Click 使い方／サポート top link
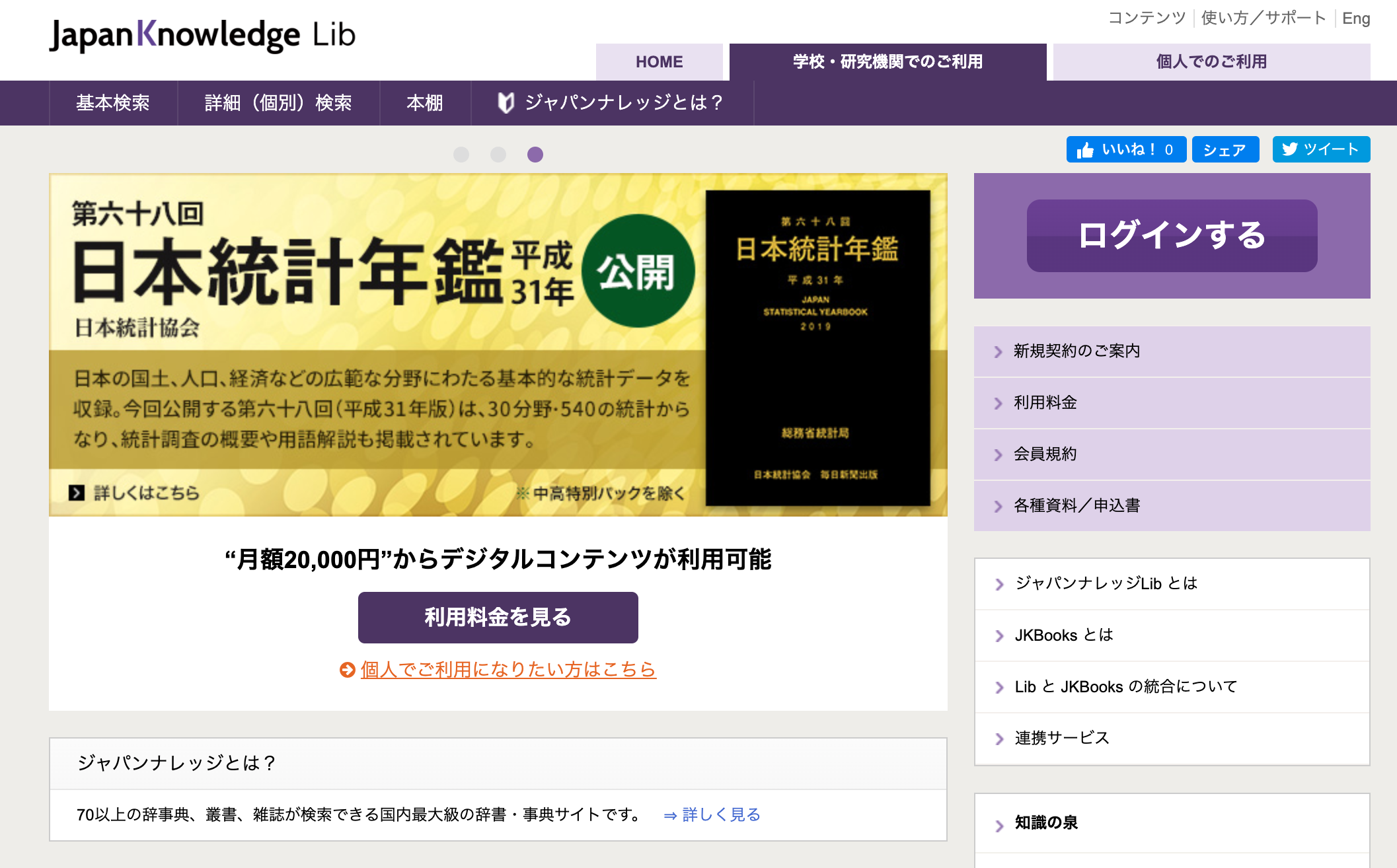 tap(1264, 18)
